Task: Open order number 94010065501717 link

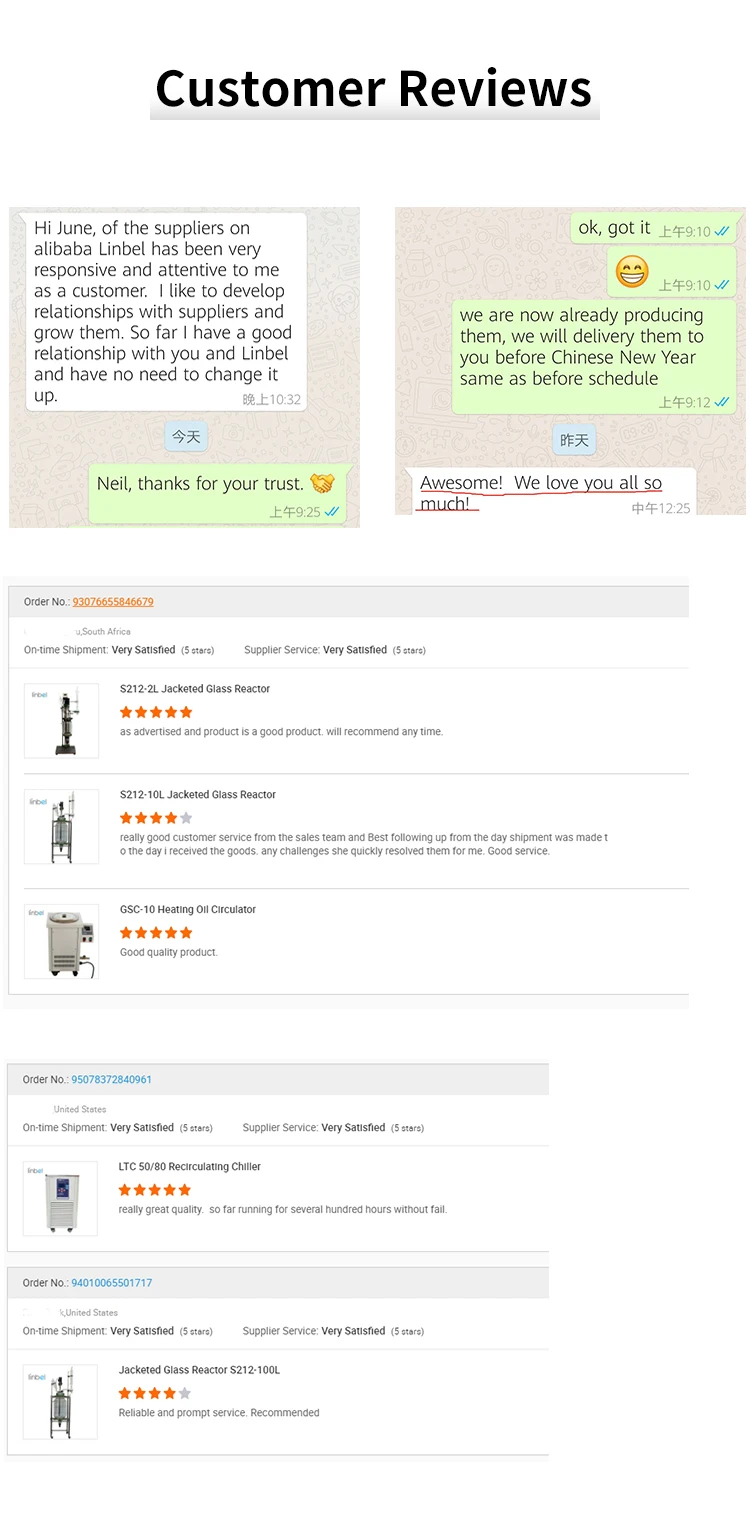Action: 111,1283
